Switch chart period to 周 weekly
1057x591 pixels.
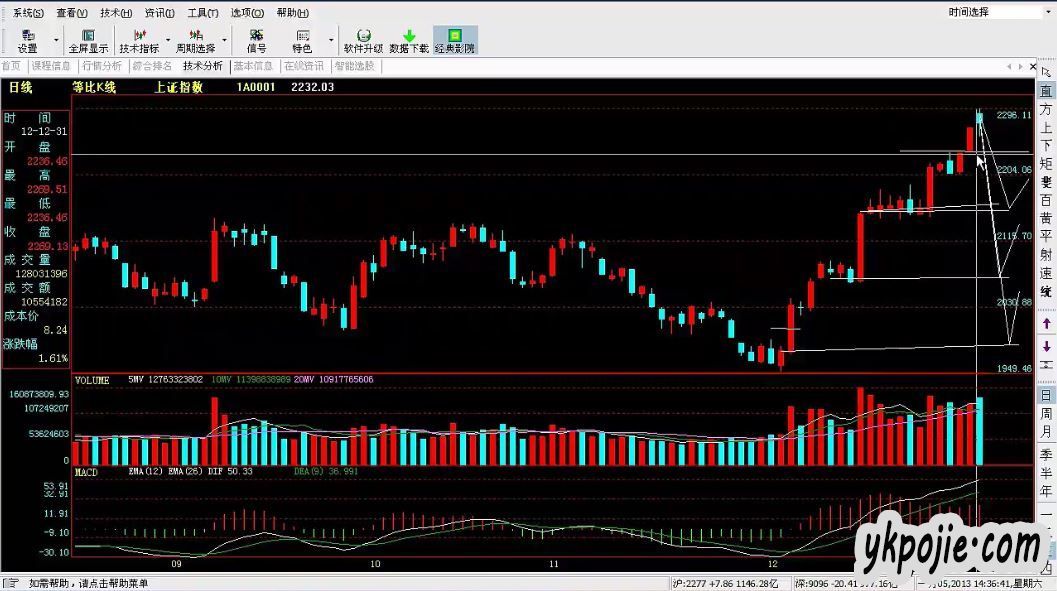tap(1046, 413)
